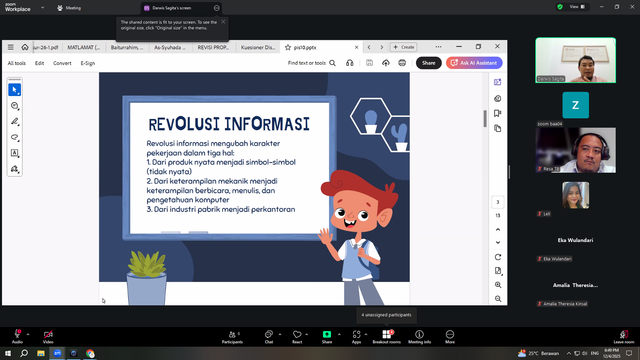Dismiss the shared content size notification

pyautogui.click(x=223, y=22)
